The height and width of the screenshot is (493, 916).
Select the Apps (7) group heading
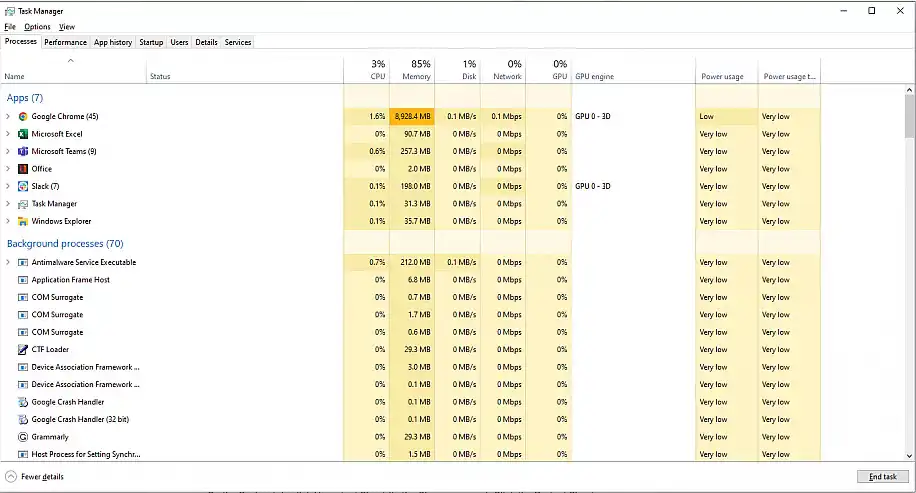[25, 98]
